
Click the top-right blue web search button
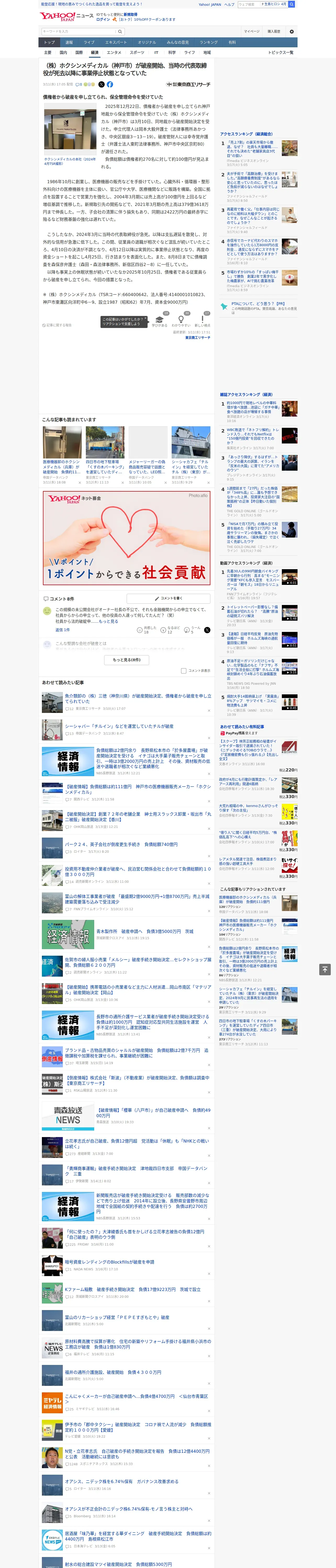(x=292, y=4)
